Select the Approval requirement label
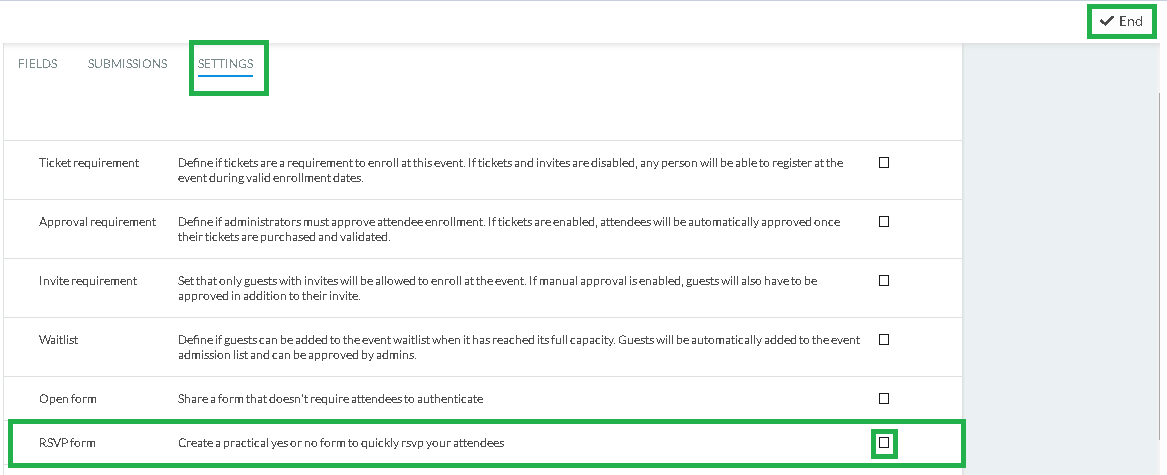1167x475 pixels. [97, 222]
